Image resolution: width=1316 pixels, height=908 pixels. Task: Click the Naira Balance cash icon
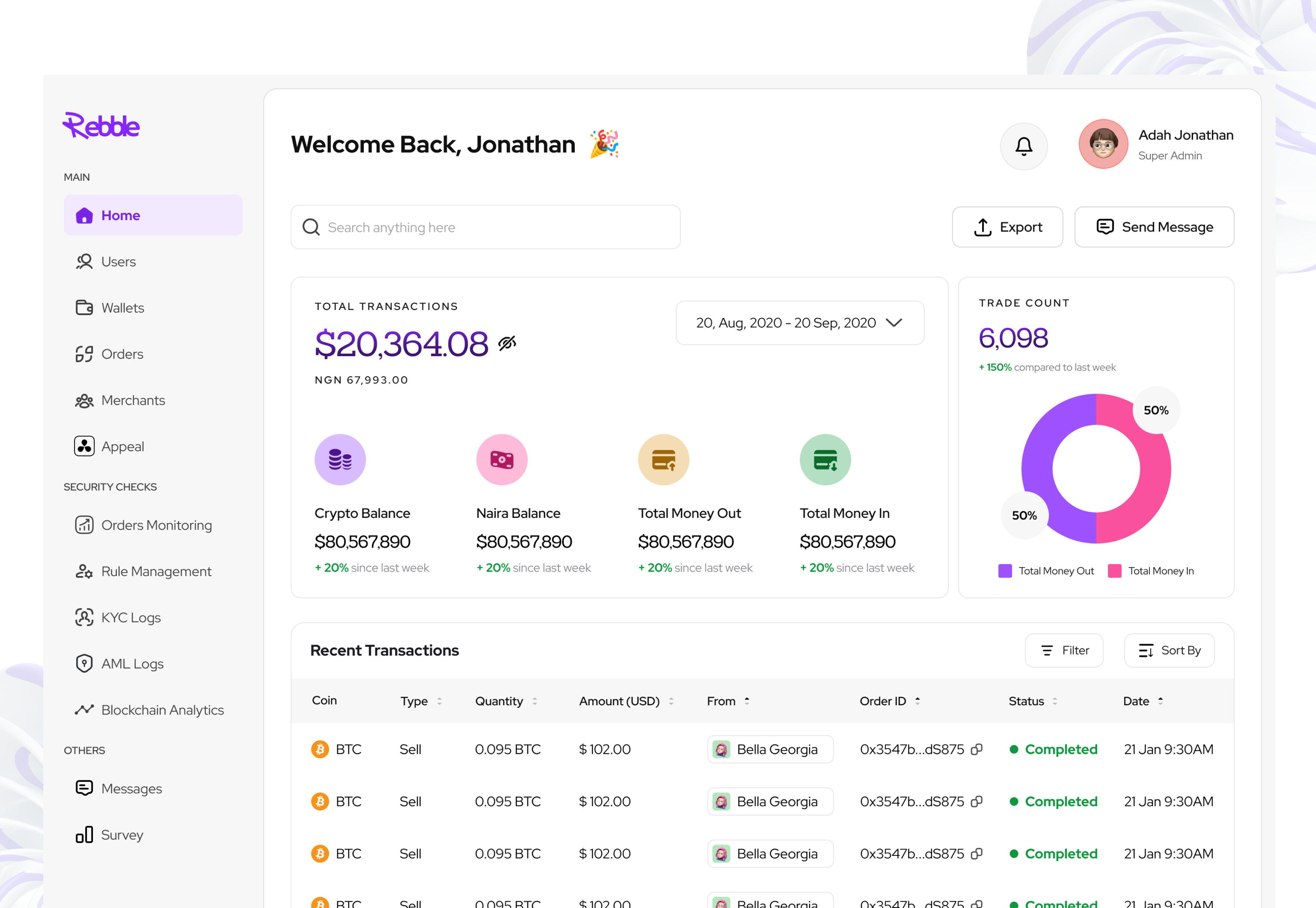click(502, 460)
